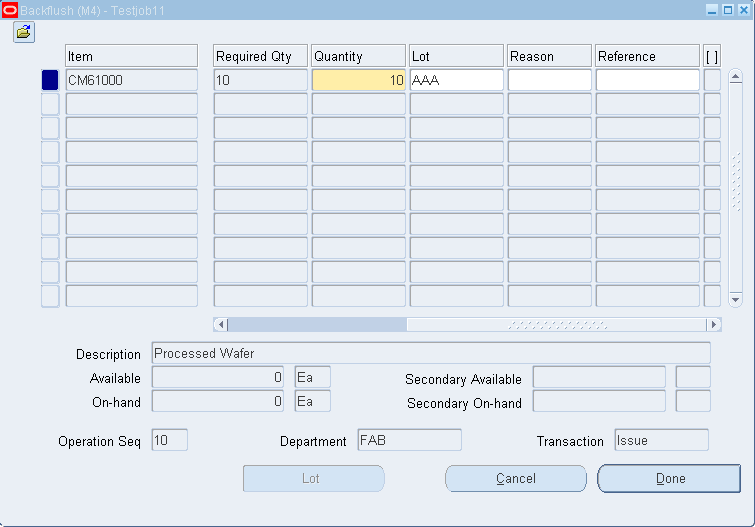The height and width of the screenshot is (527, 755).
Task: Click the Cancel button
Action: pyautogui.click(x=516, y=478)
